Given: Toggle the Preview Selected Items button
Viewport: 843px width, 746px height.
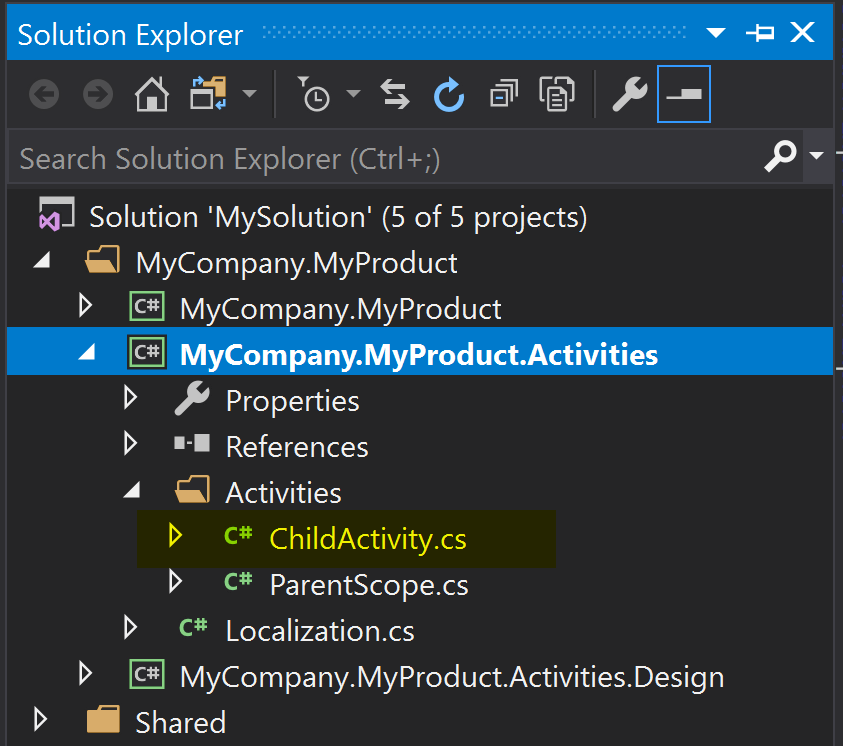Looking at the screenshot, I should 684,95.
